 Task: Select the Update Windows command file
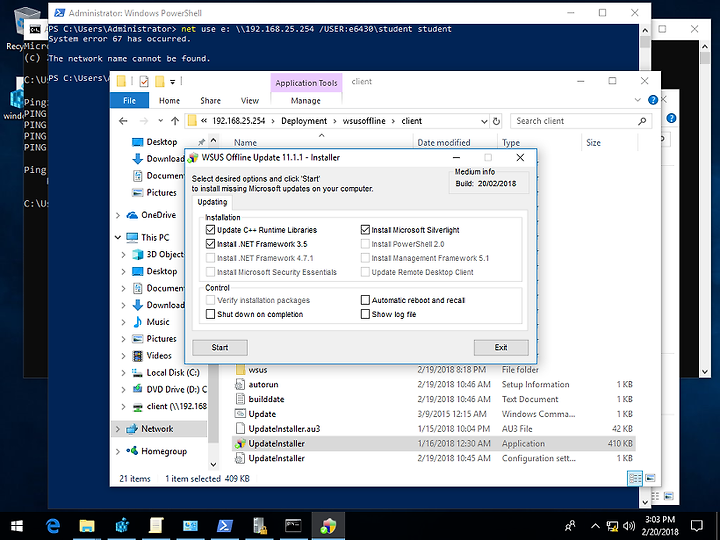pos(434,414)
